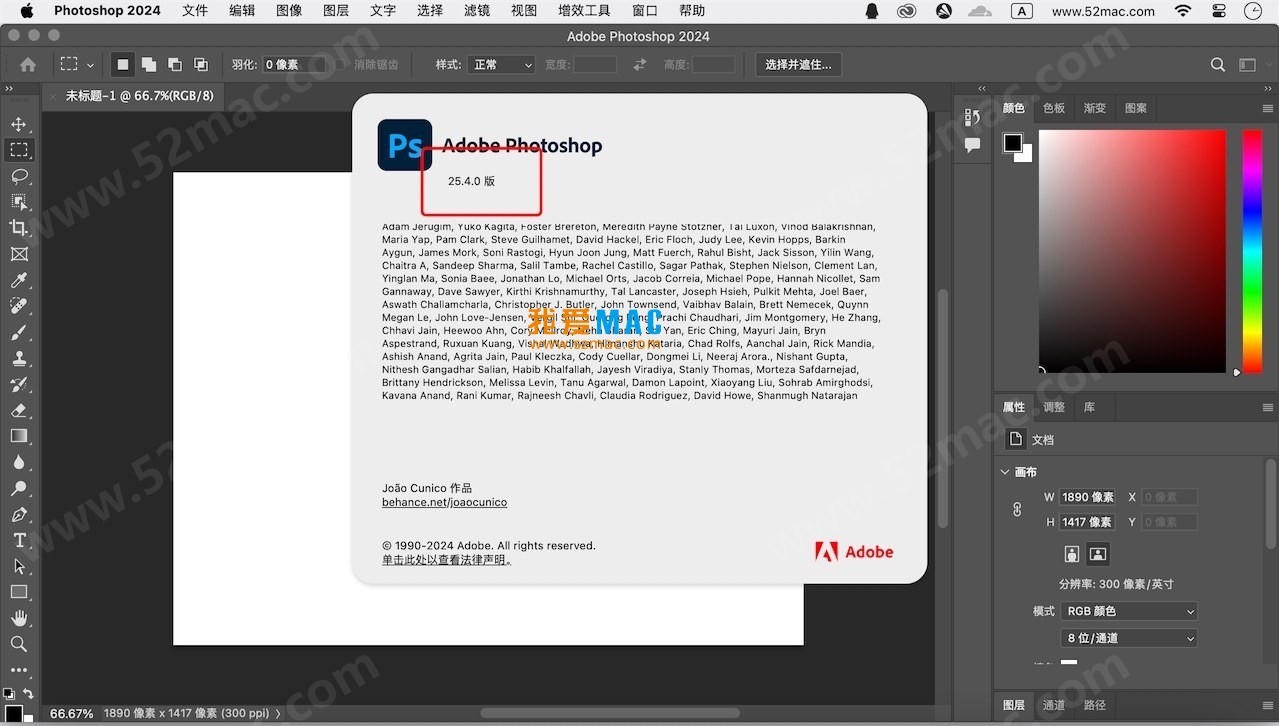Open the behance.net/joaocunico link
Viewport: 1279px width, 726px height.
[444, 501]
